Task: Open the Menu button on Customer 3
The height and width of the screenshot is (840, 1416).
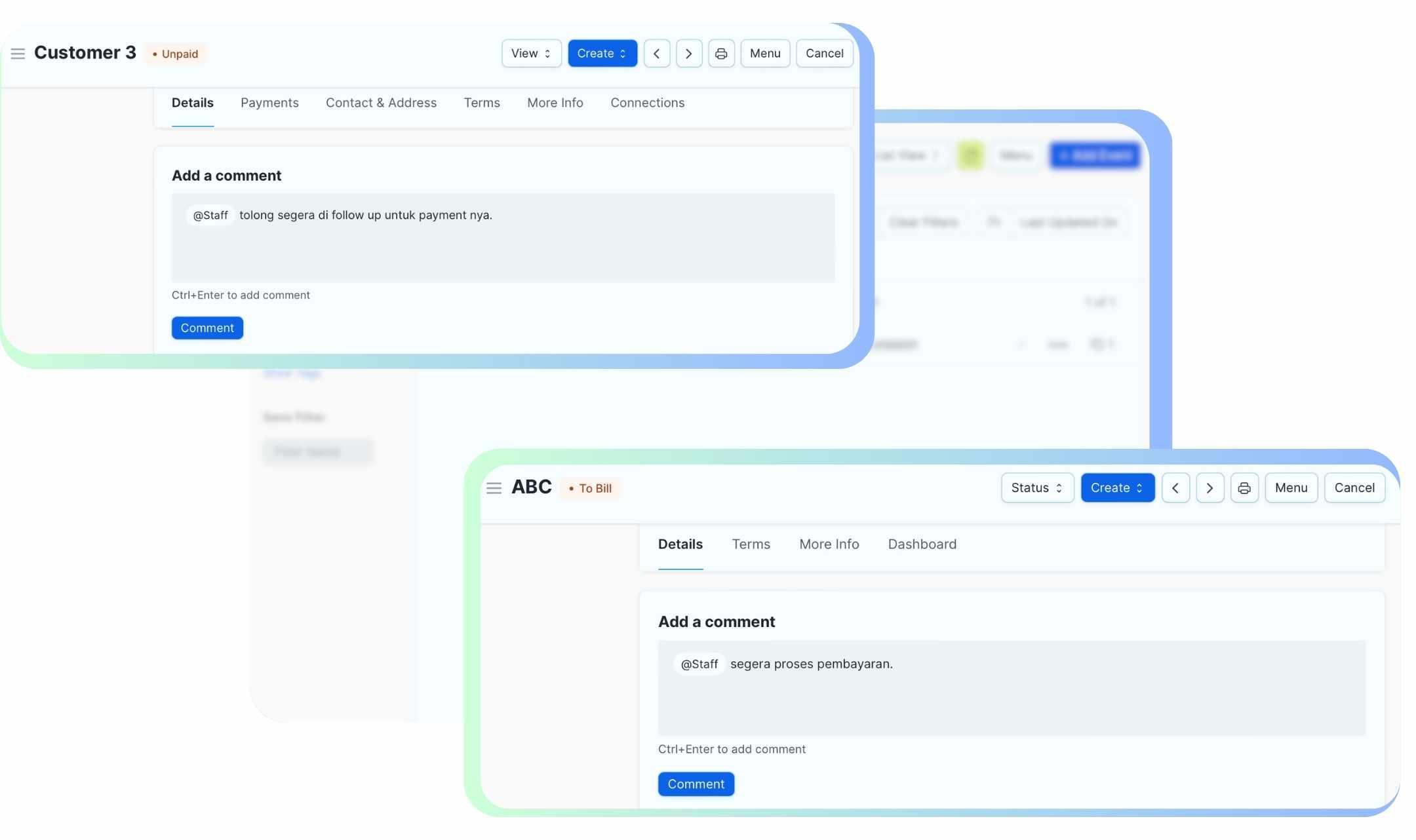Action: (764, 53)
